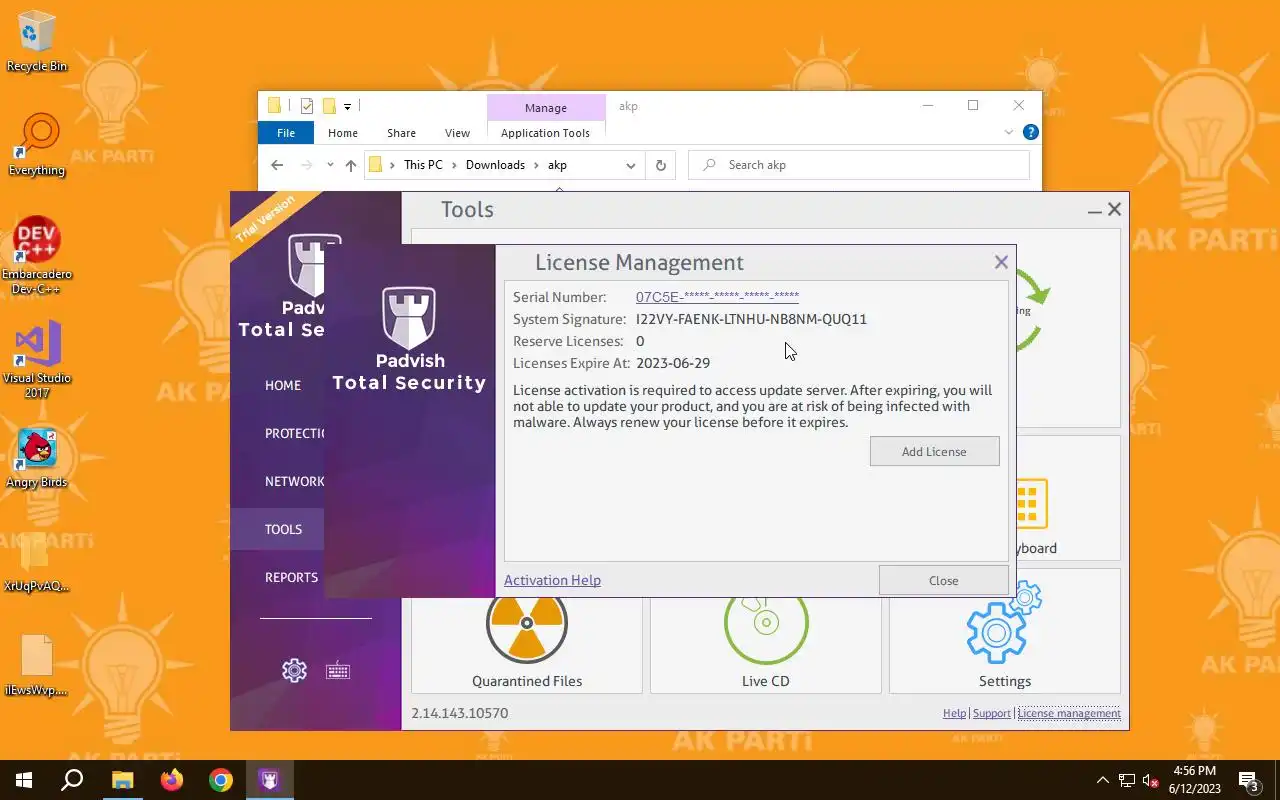The width and height of the screenshot is (1280, 800).
Task: Launch the Visual Studio 2017 desktop shortcut
Action: [37, 360]
